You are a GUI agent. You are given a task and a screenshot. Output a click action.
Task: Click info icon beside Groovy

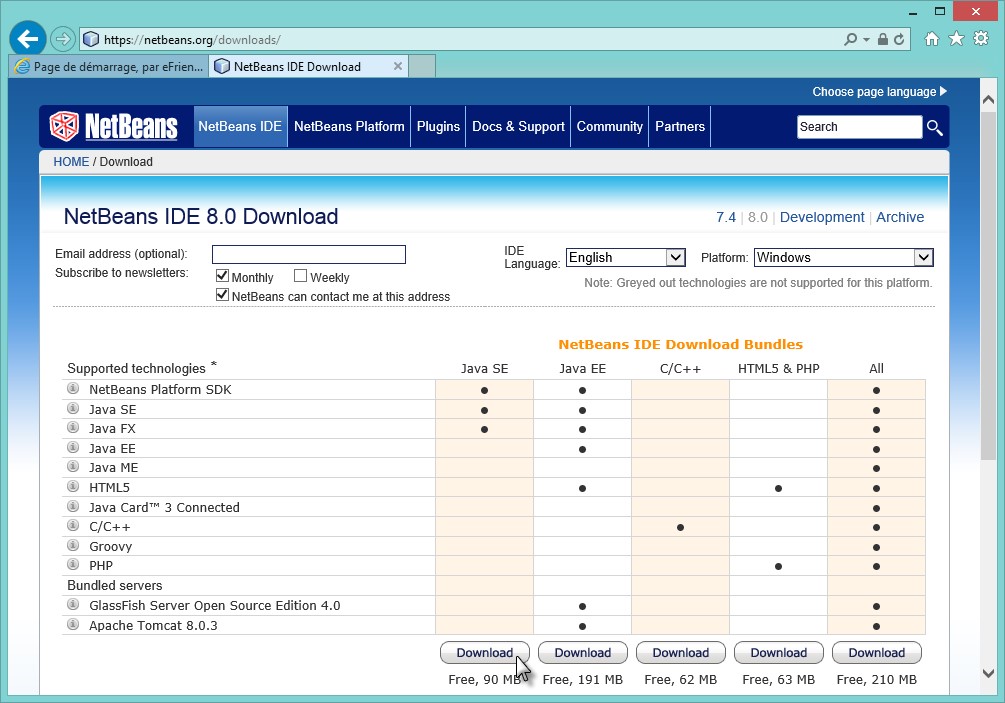[x=73, y=546]
